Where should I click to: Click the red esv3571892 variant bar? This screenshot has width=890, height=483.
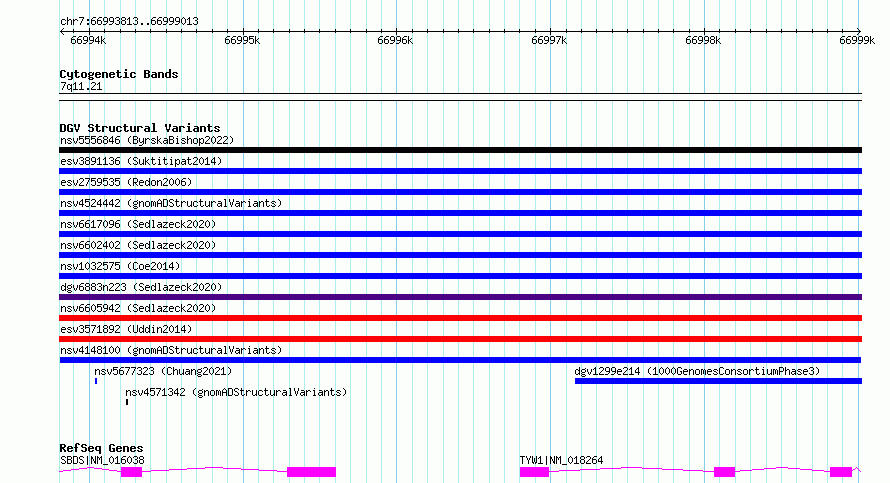point(460,339)
